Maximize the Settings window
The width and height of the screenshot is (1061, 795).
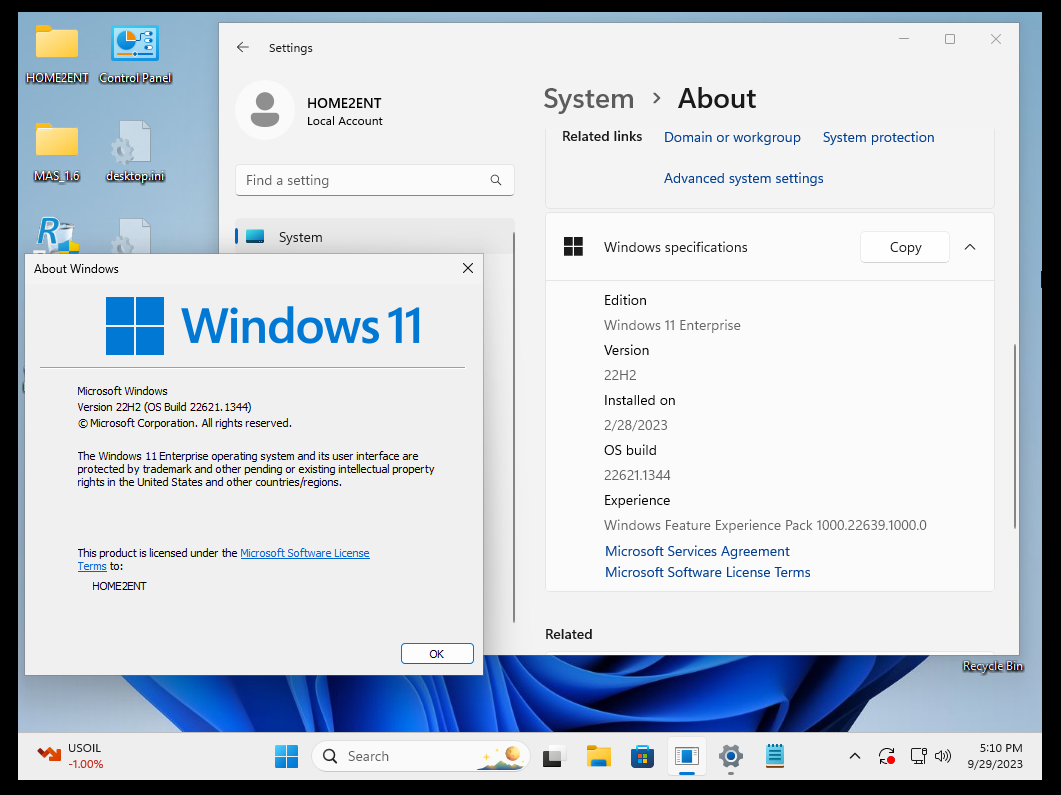tap(950, 39)
